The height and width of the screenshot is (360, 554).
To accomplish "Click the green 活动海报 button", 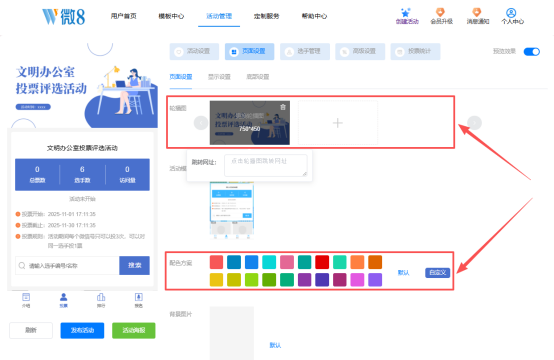I will (x=134, y=330).
